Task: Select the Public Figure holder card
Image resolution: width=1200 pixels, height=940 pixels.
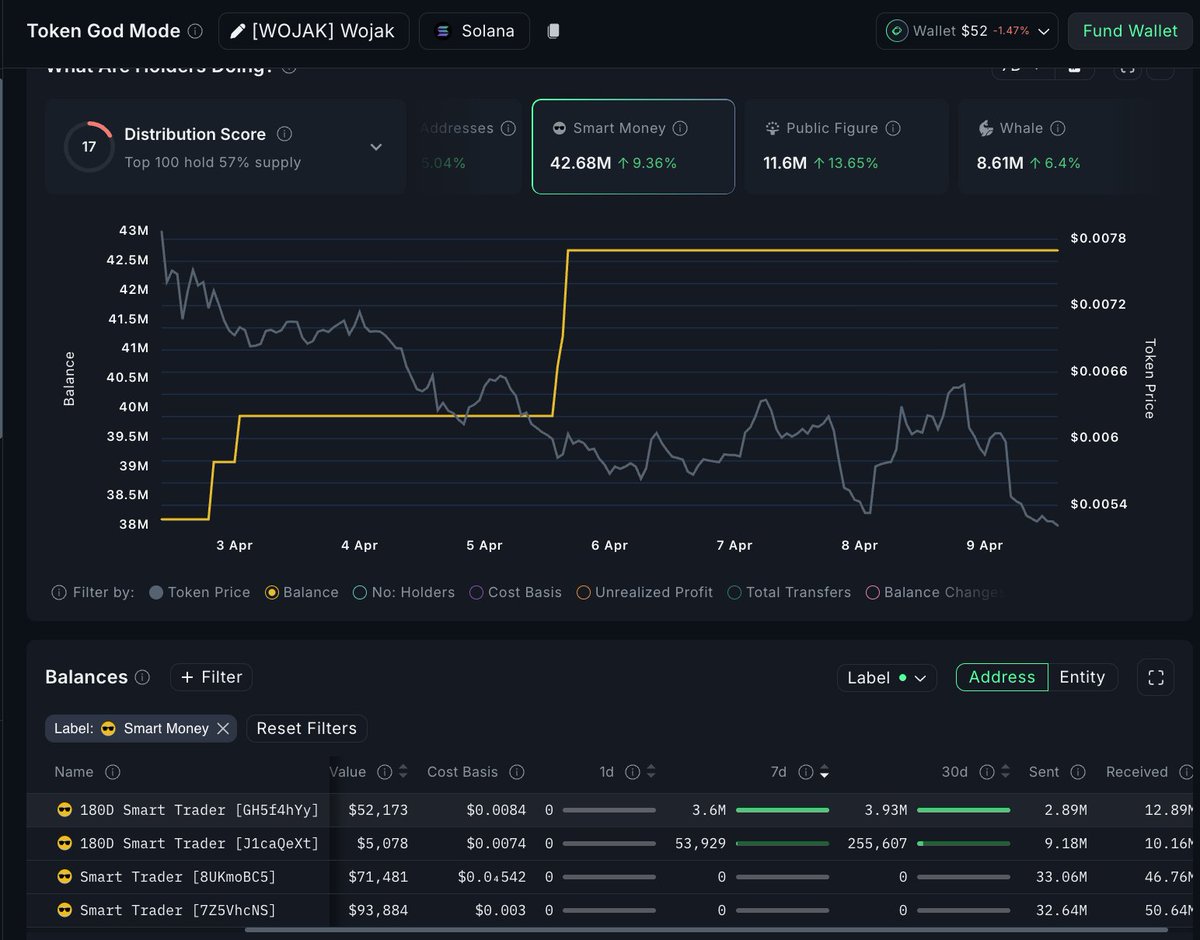Action: [x=846, y=146]
